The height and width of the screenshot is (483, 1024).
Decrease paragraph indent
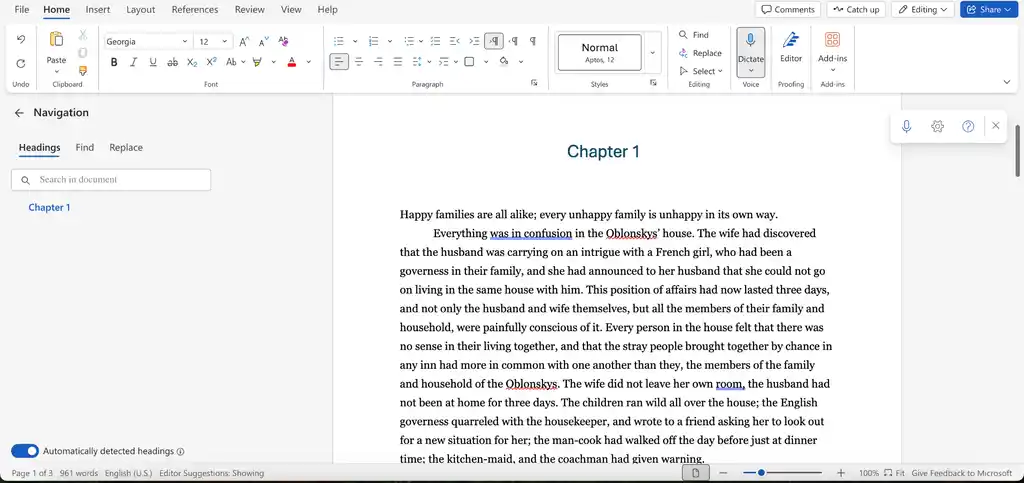(455, 41)
